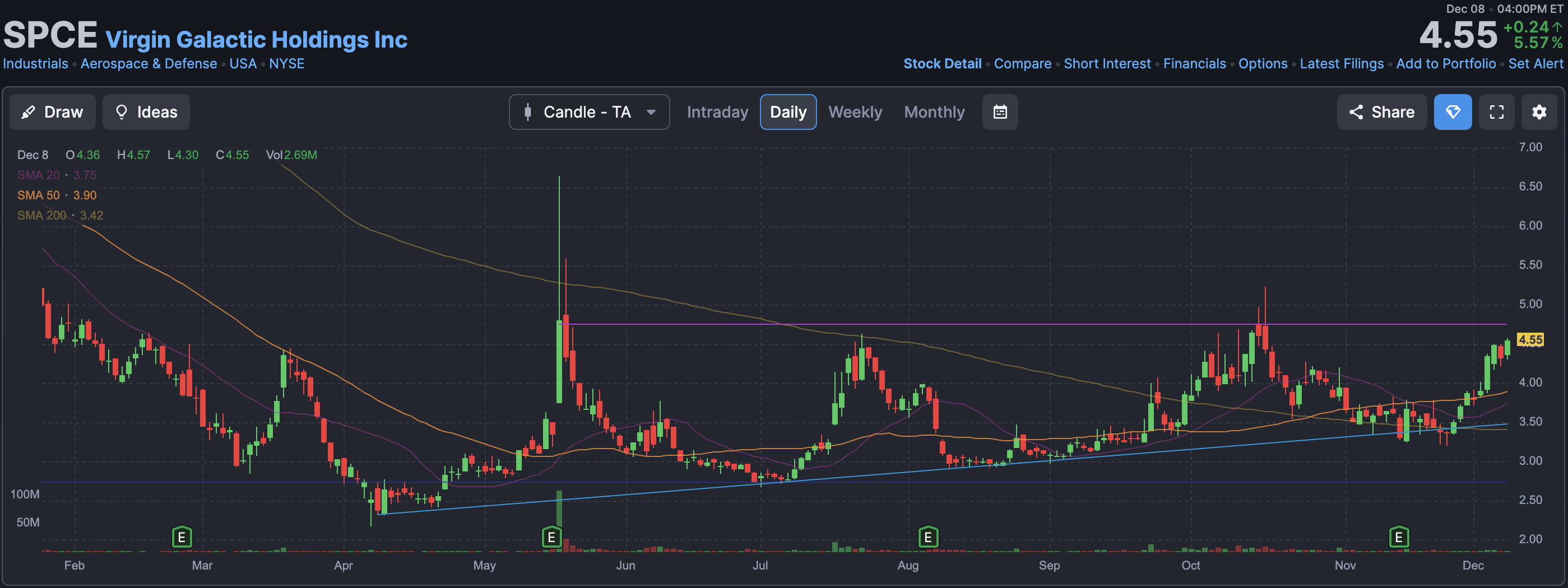Image resolution: width=1568 pixels, height=588 pixels.
Task: Open the NYSE exchange link
Action: coord(287,63)
